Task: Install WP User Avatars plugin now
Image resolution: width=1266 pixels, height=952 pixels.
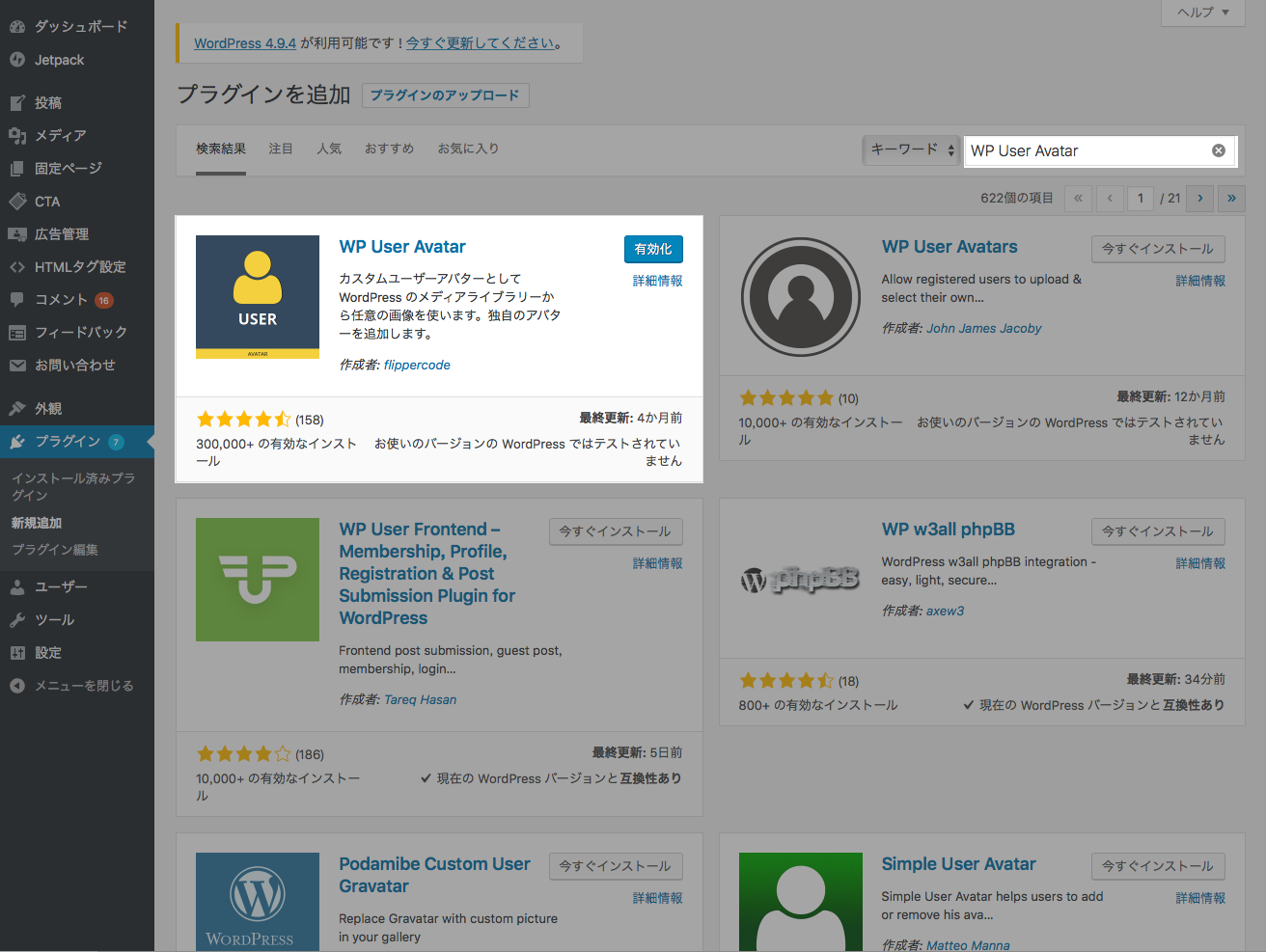Action: point(1158,249)
